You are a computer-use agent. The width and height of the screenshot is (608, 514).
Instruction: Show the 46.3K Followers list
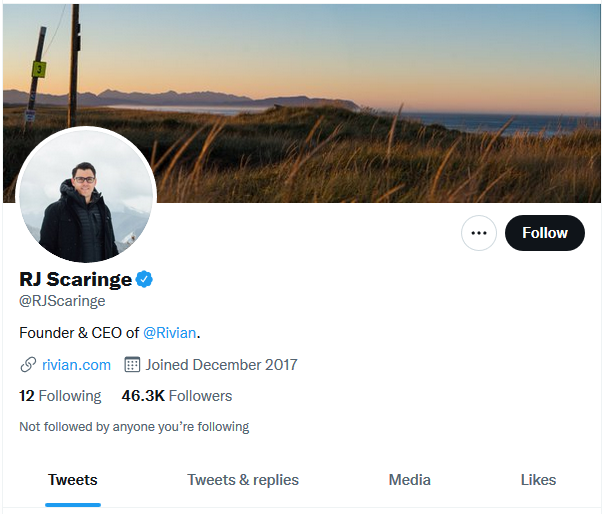[177, 396]
